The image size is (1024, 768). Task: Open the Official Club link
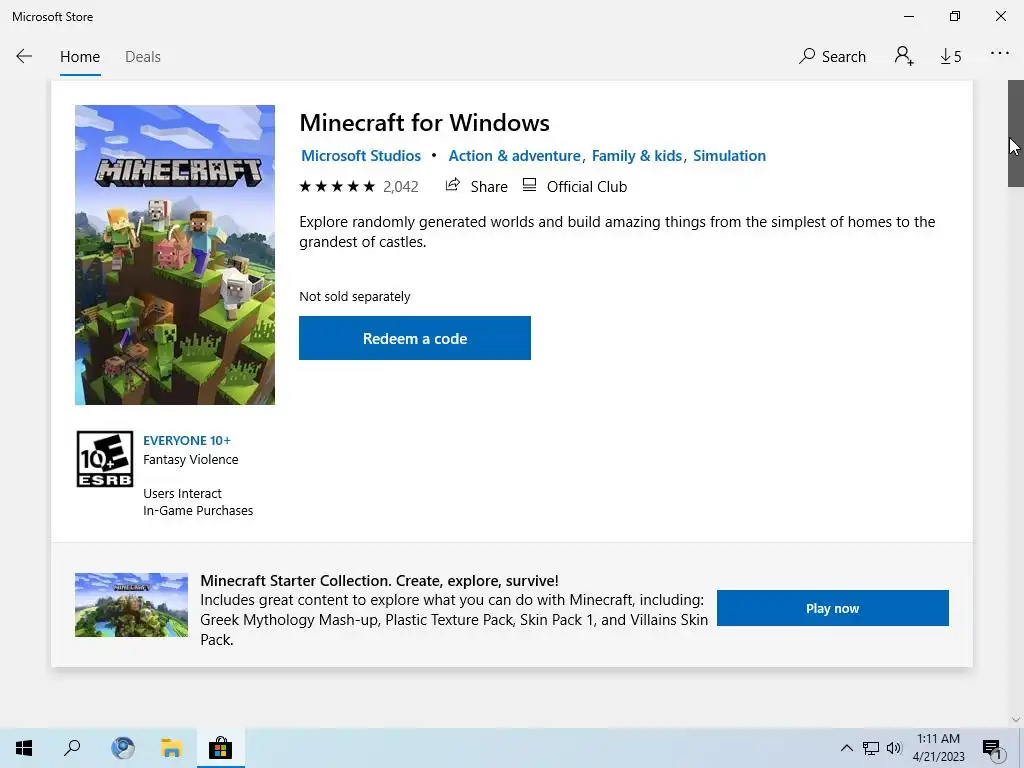[586, 187]
